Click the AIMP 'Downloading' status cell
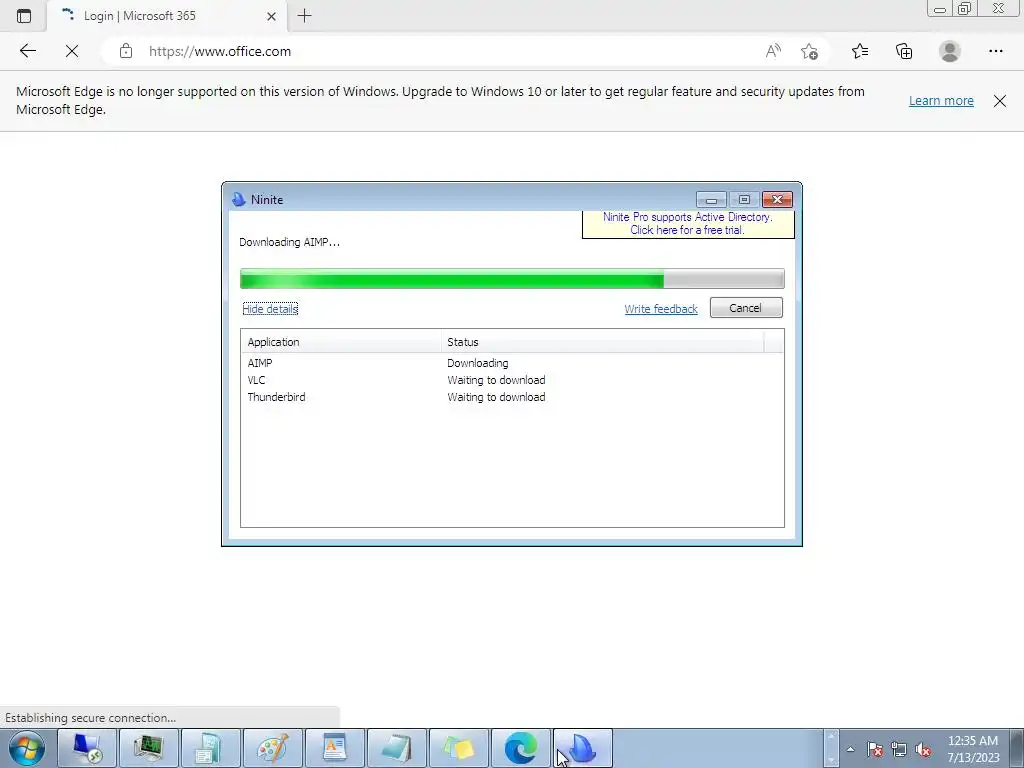This screenshot has height=768, width=1024. point(477,363)
